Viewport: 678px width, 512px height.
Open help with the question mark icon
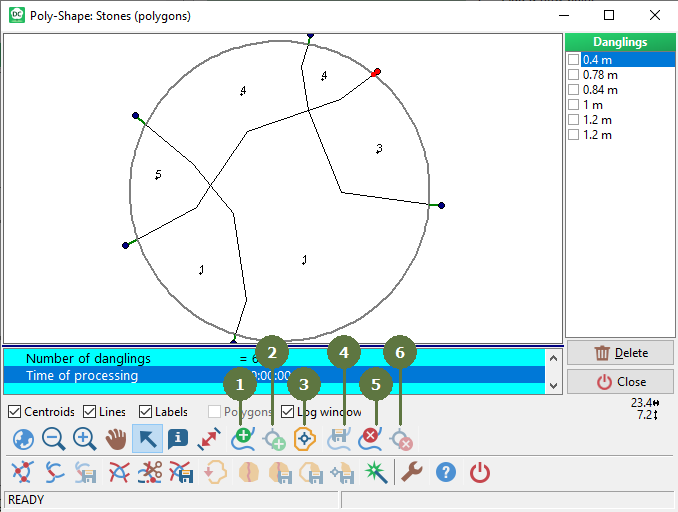tap(446, 473)
